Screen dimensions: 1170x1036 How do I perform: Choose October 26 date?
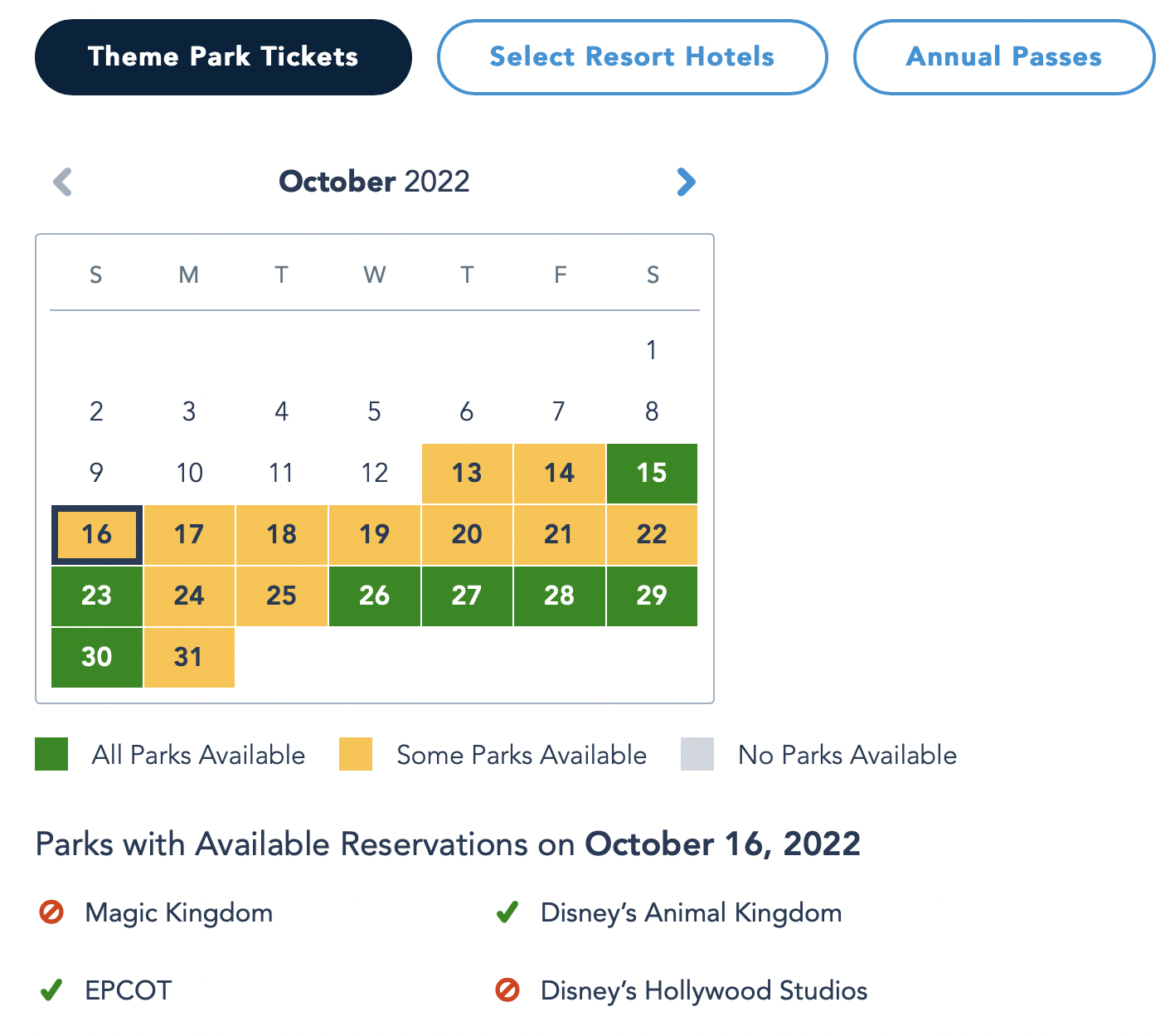pos(374,596)
